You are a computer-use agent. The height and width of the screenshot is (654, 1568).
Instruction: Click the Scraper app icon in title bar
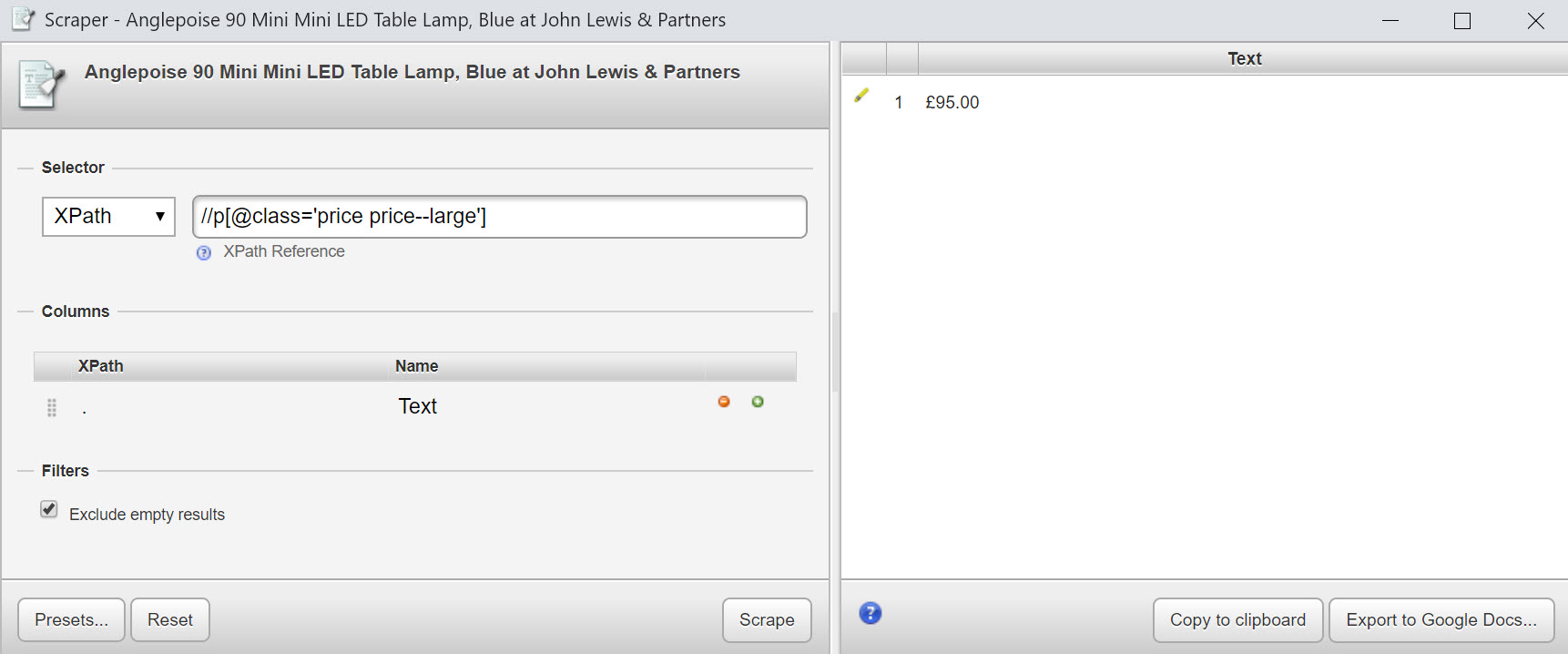tap(24, 19)
